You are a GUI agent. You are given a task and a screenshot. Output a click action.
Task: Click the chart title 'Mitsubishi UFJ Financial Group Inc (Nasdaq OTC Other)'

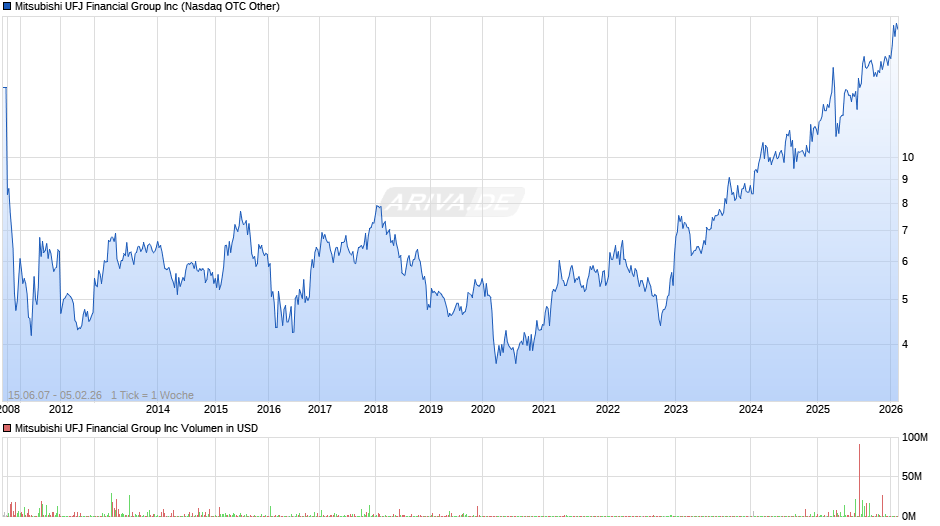pyautogui.click(x=147, y=7)
